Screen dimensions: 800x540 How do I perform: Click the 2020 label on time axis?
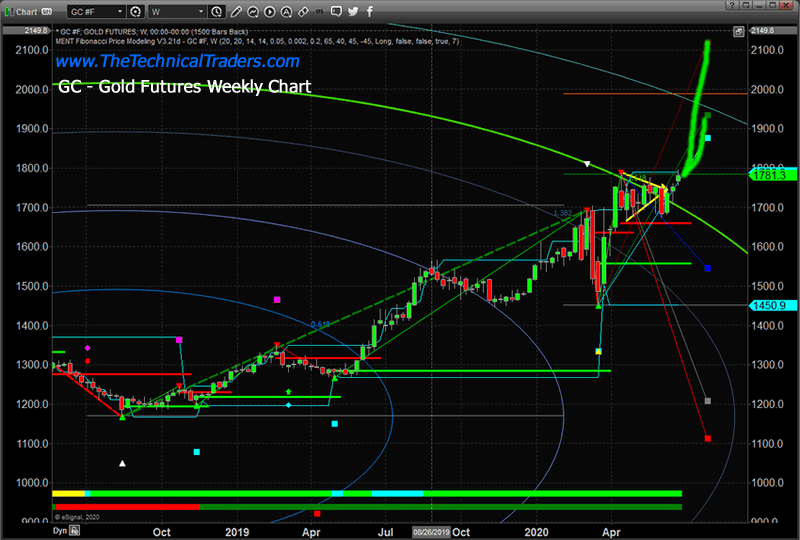(x=536, y=532)
